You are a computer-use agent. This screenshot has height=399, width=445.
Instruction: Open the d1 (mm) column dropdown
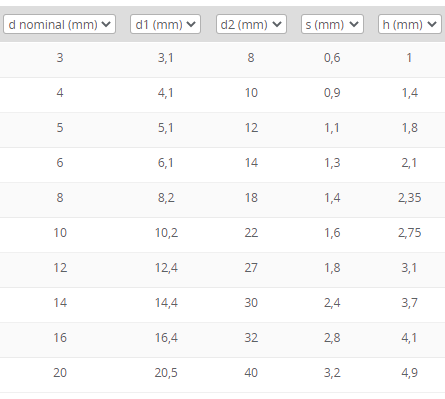[165, 24]
